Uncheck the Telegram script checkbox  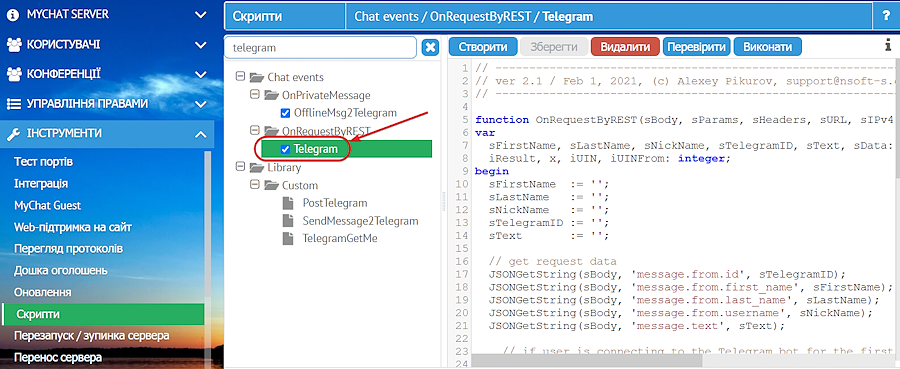(x=285, y=149)
